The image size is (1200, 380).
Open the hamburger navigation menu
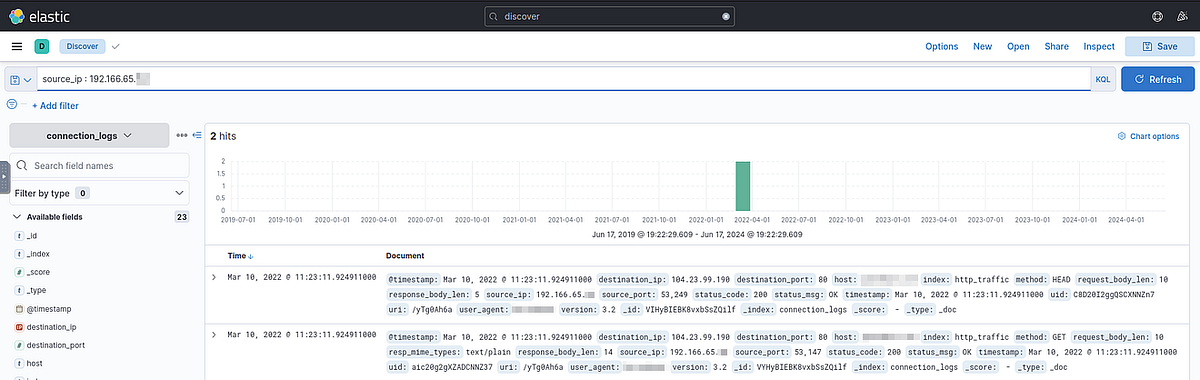[x=17, y=46]
